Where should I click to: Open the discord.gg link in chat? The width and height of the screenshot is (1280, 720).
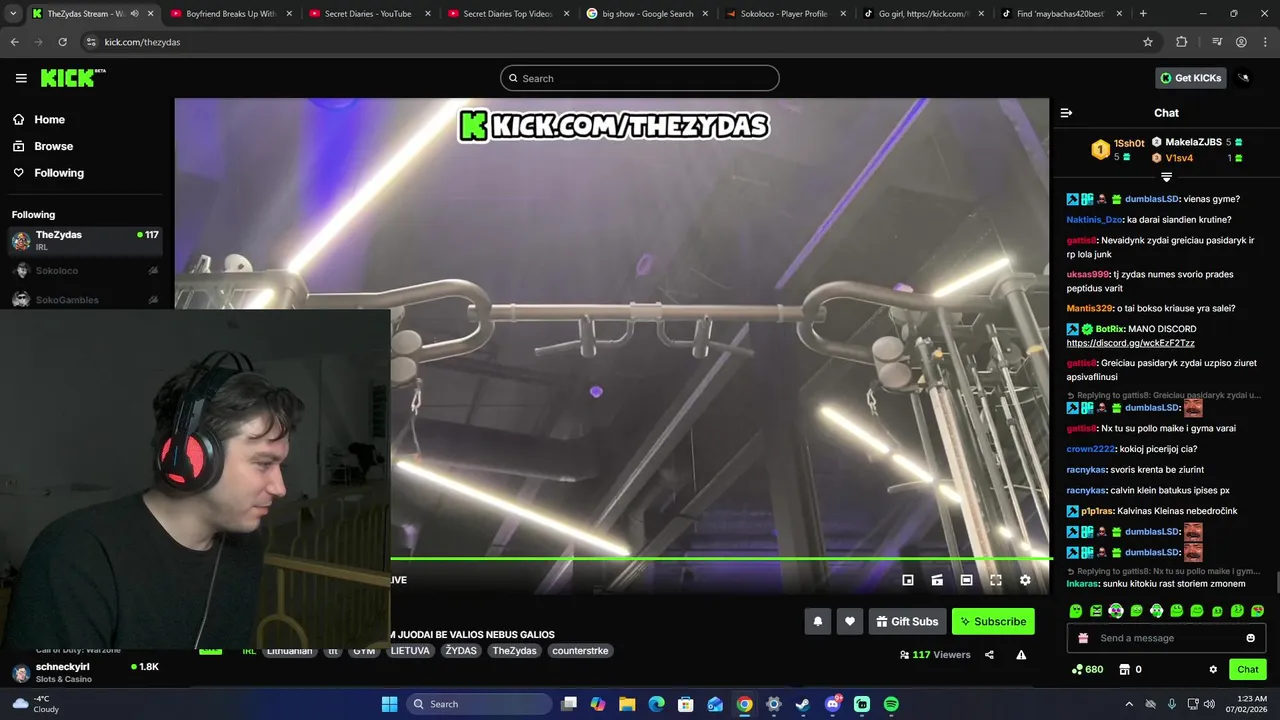click(x=1130, y=343)
